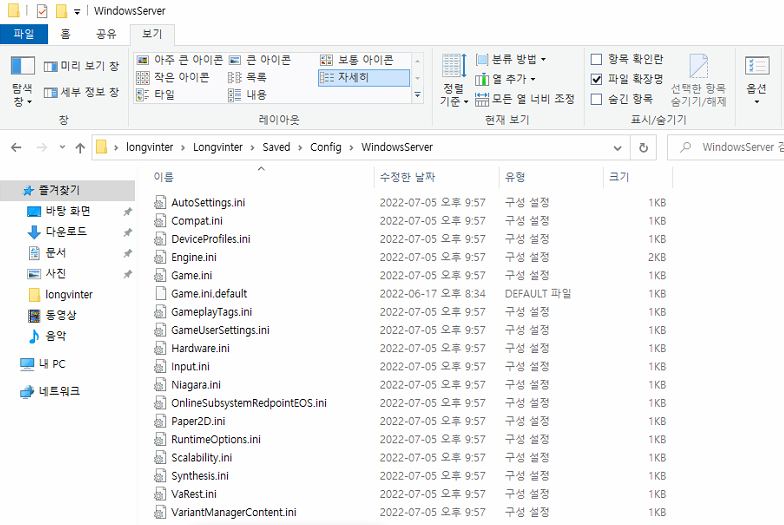Open the 파일 (File) menu tab
784x525 pixels.
coord(24,34)
